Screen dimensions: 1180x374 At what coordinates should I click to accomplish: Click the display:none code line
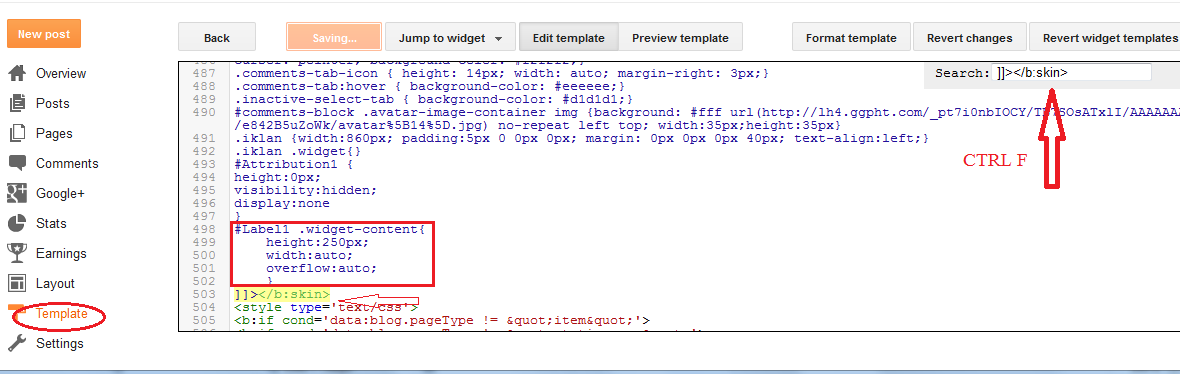click(281, 203)
